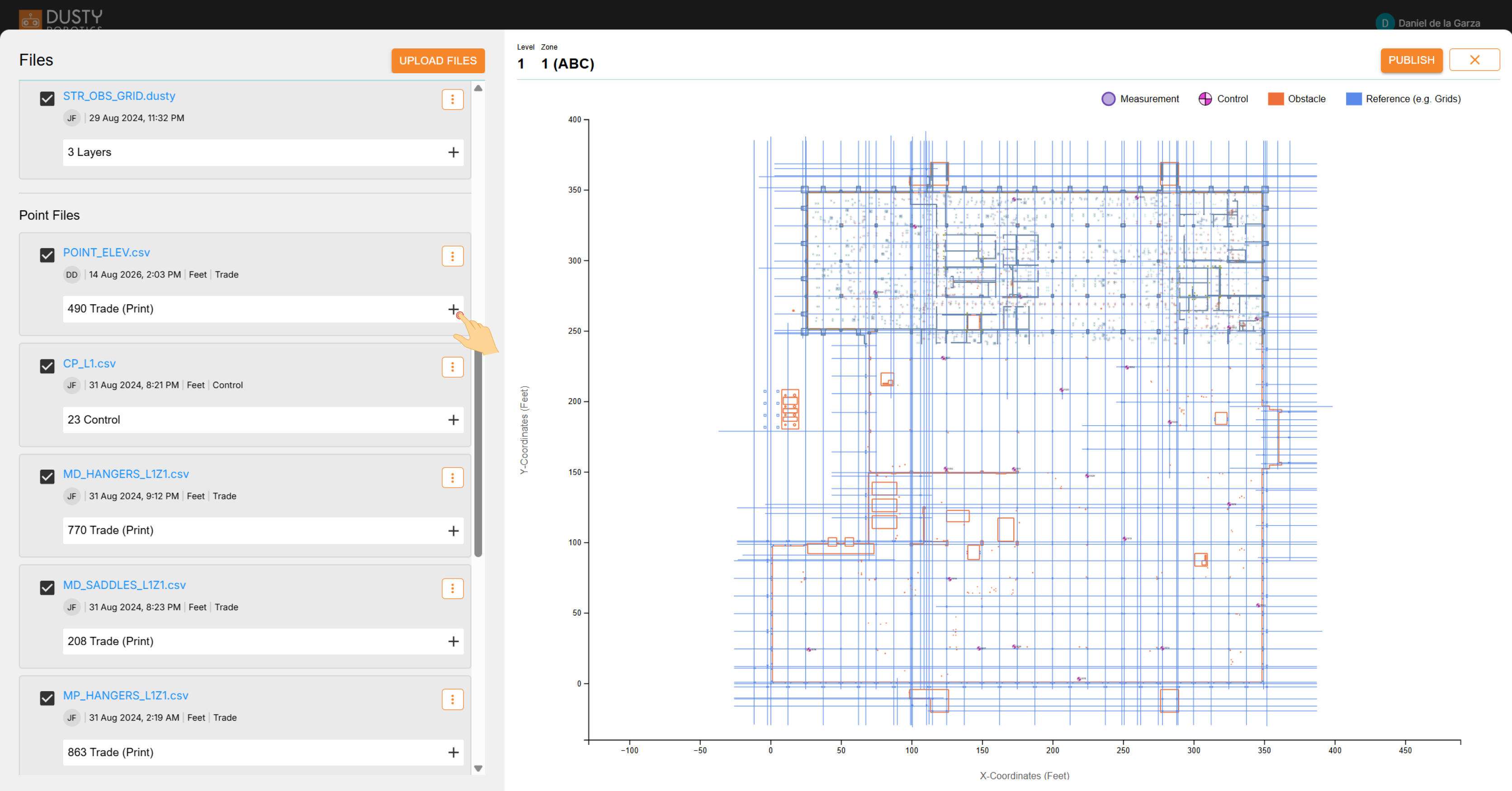Toggle the CP_L1.csv checkbox
Screen dimensions: 1512x791
(x=47, y=366)
